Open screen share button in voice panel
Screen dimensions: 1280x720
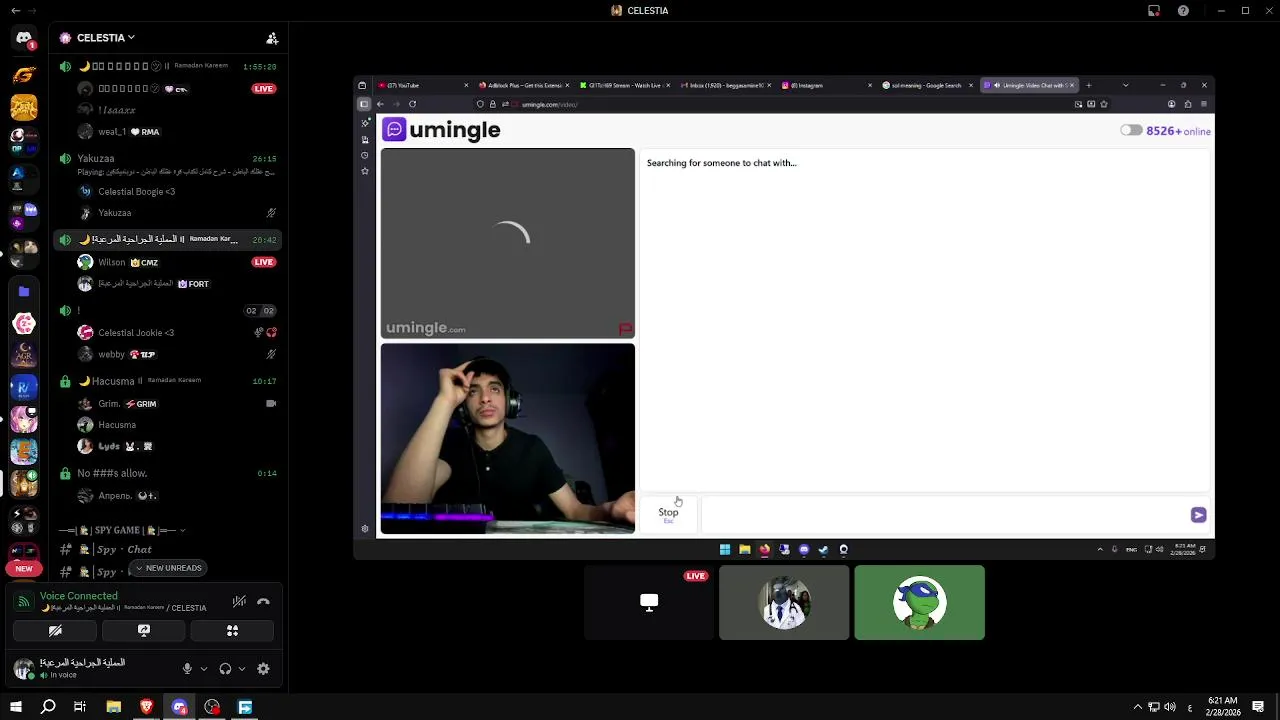tap(143, 631)
